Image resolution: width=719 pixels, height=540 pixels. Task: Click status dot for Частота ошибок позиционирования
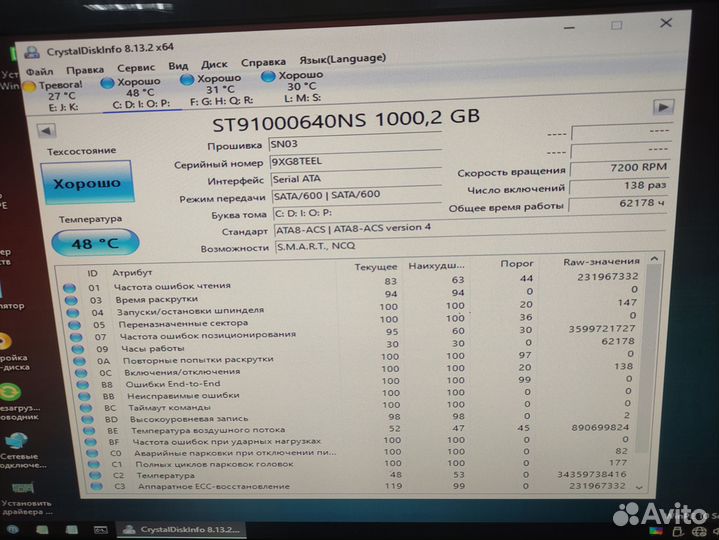point(76,338)
